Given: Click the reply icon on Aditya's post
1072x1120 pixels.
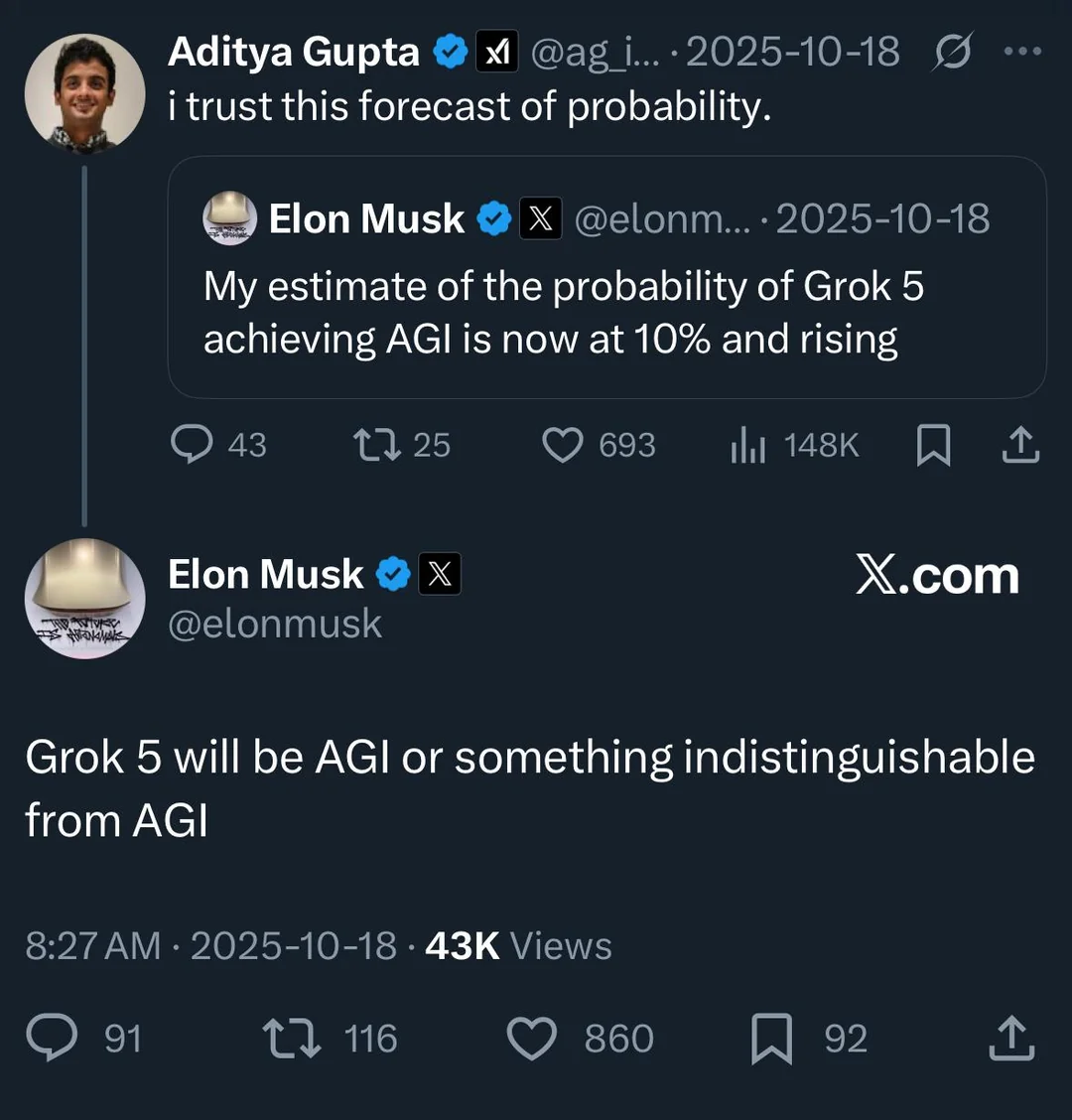Looking at the screenshot, I should click(193, 445).
